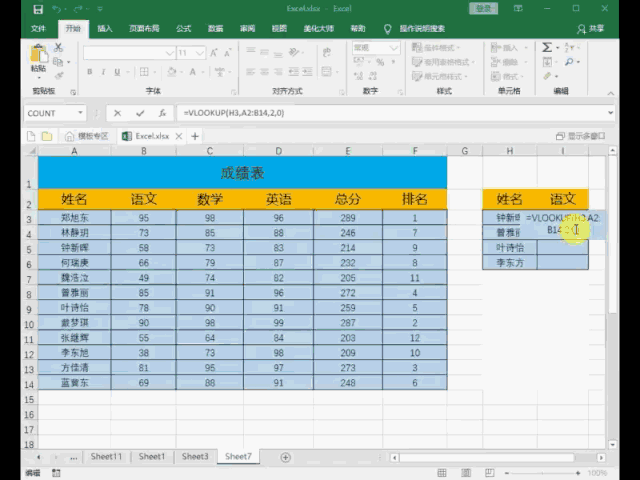Open clipboard group dialog launcher
Viewport: 640px width, 480px height.
coord(73,92)
